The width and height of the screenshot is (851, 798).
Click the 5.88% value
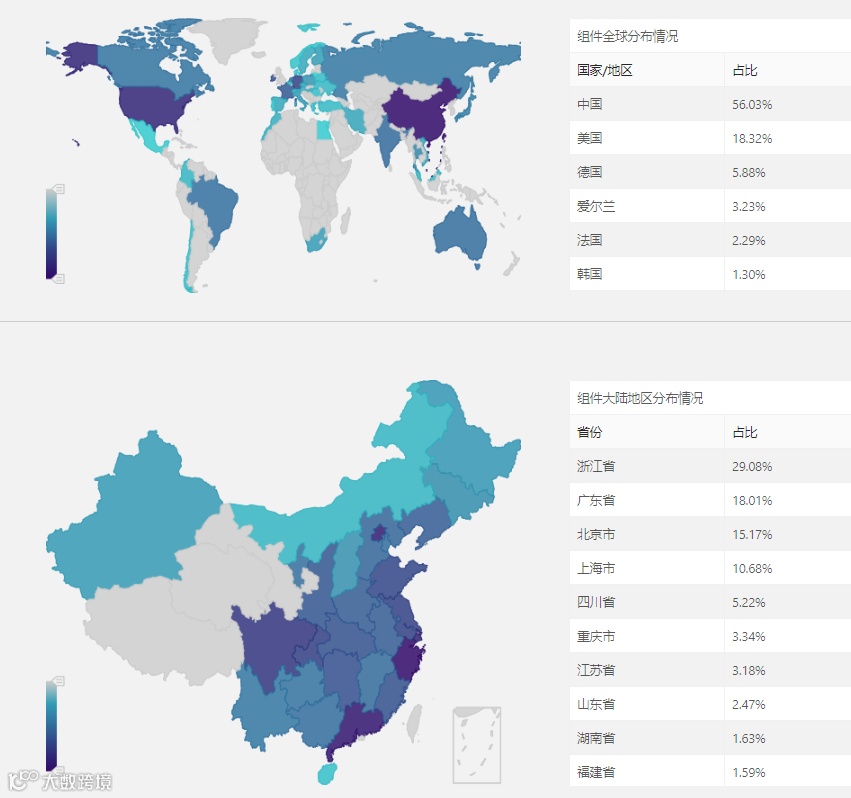coord(748,173)
